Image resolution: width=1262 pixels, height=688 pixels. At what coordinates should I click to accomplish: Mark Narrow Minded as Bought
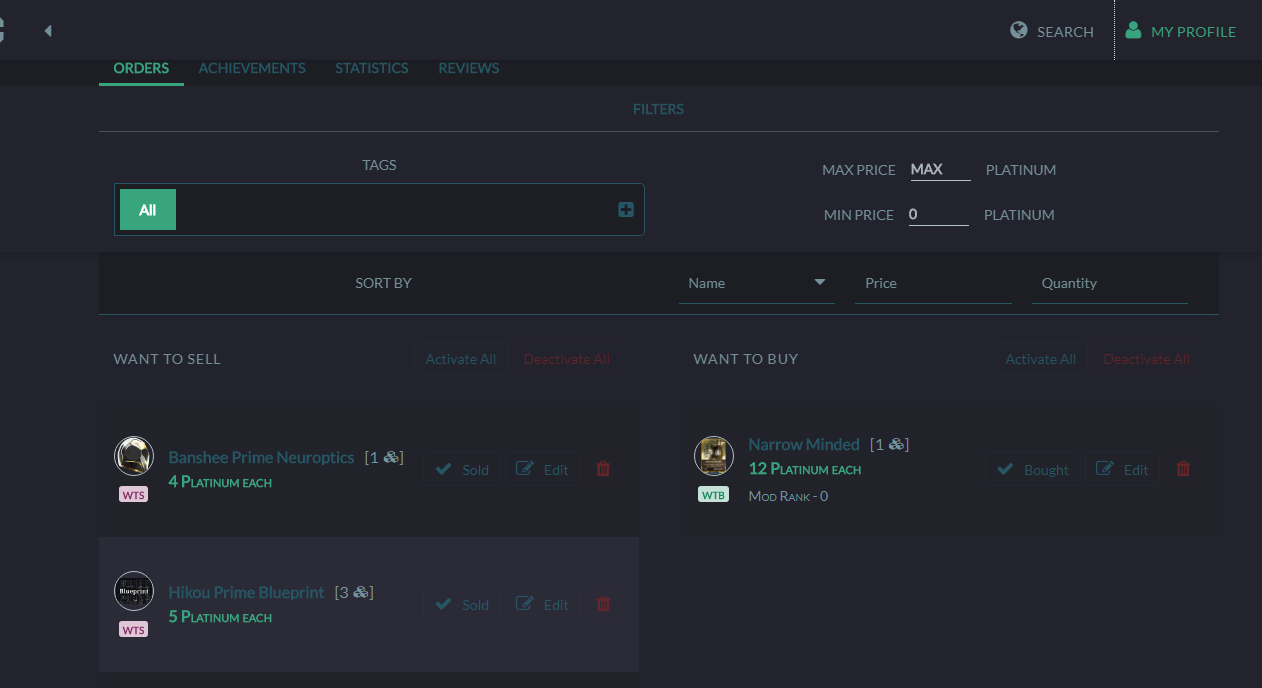(x=1033, y=468)
